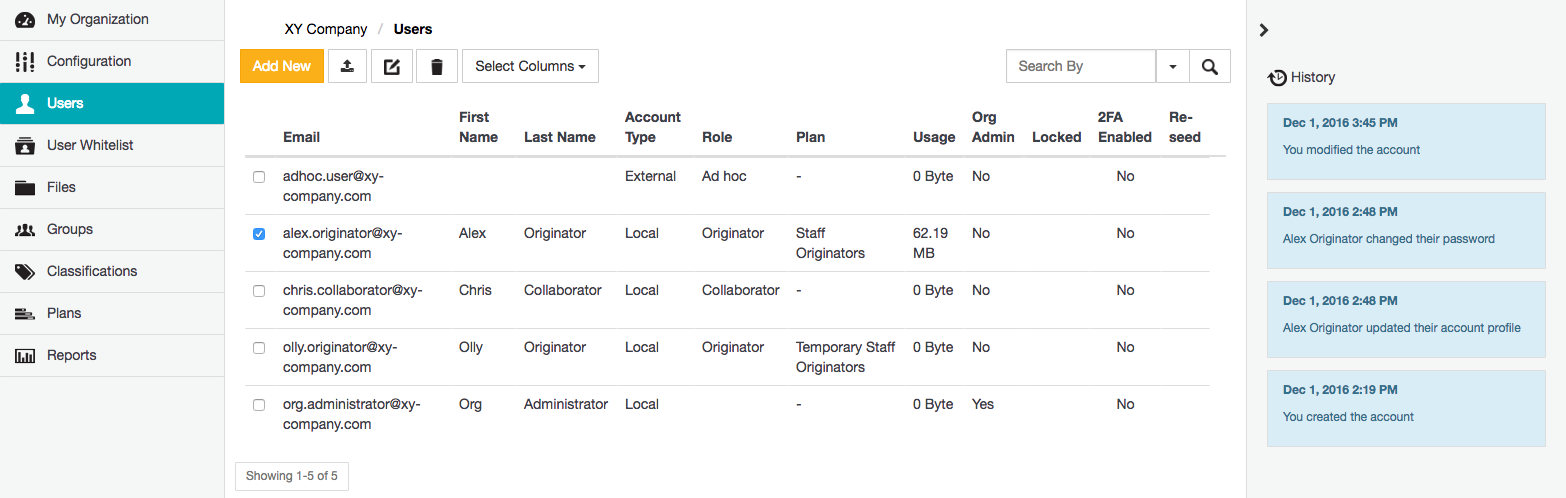Screen dimensions: 1566x498
Task: Click the XY Company breadcrumb link
Action: (x=326, y=29)
